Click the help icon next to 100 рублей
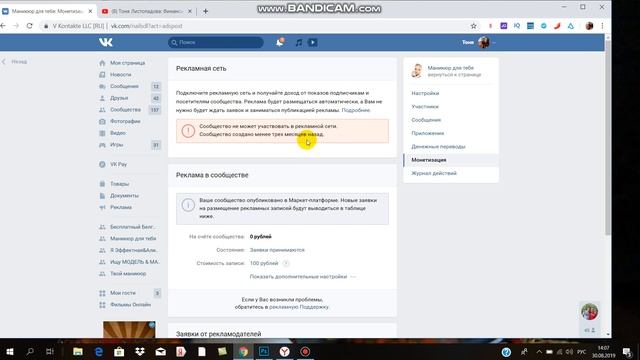Viewport: 640px width, 360px height. [x=286, y=263]
